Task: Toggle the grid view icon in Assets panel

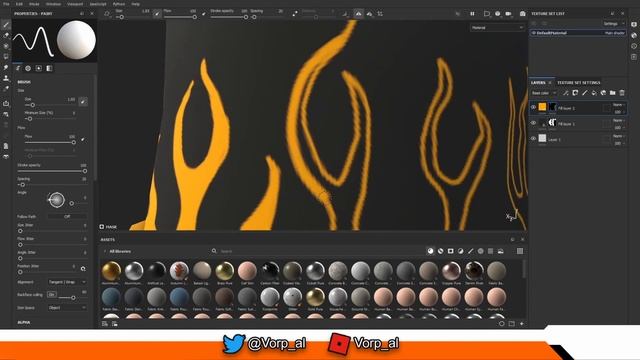Action: coord(520,251)
